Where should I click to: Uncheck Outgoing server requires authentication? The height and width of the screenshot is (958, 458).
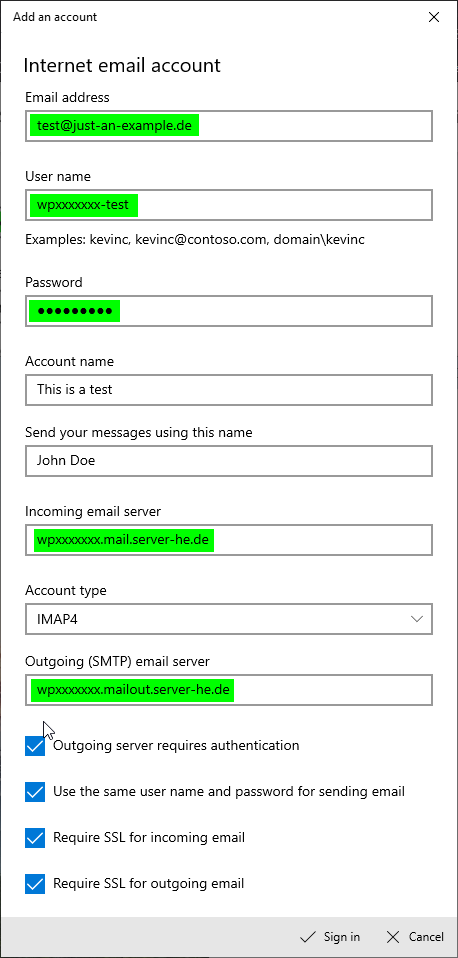(35, 746)
